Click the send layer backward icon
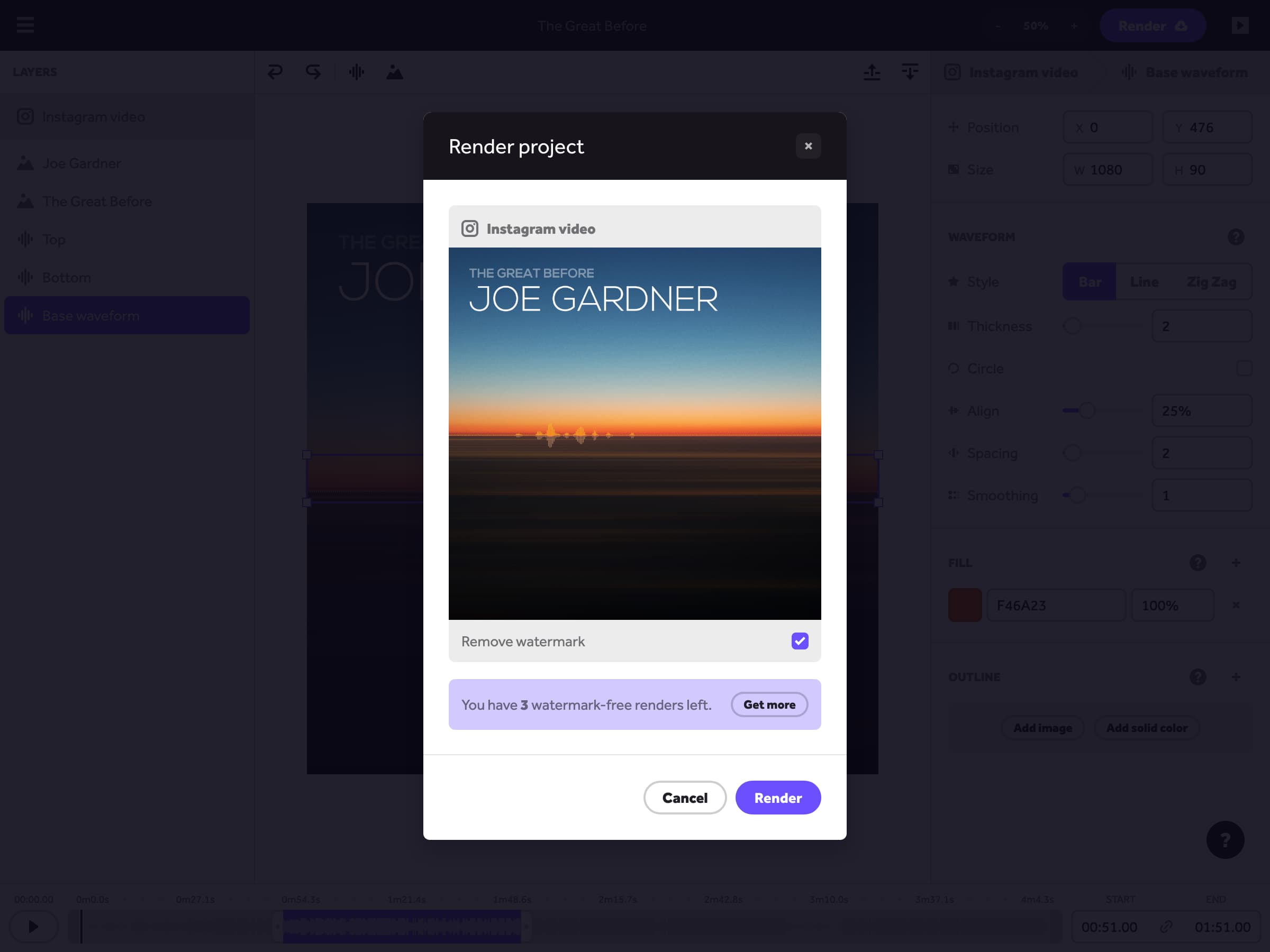Image resolution: width=1270 pixels, height=952 pixels. click(x=910, y=72)
